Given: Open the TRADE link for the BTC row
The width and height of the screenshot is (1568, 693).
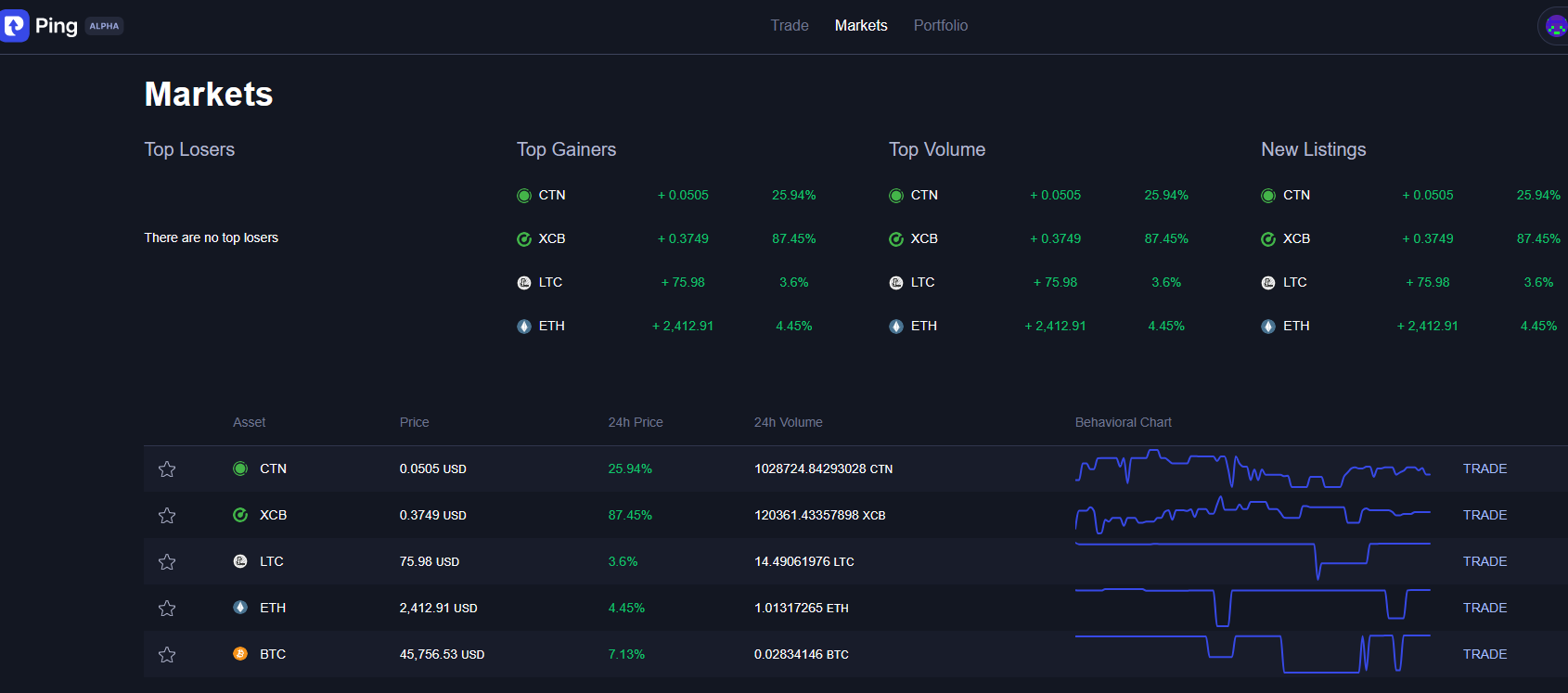Looking at the screenshot, I should [x=1484, y=654].
